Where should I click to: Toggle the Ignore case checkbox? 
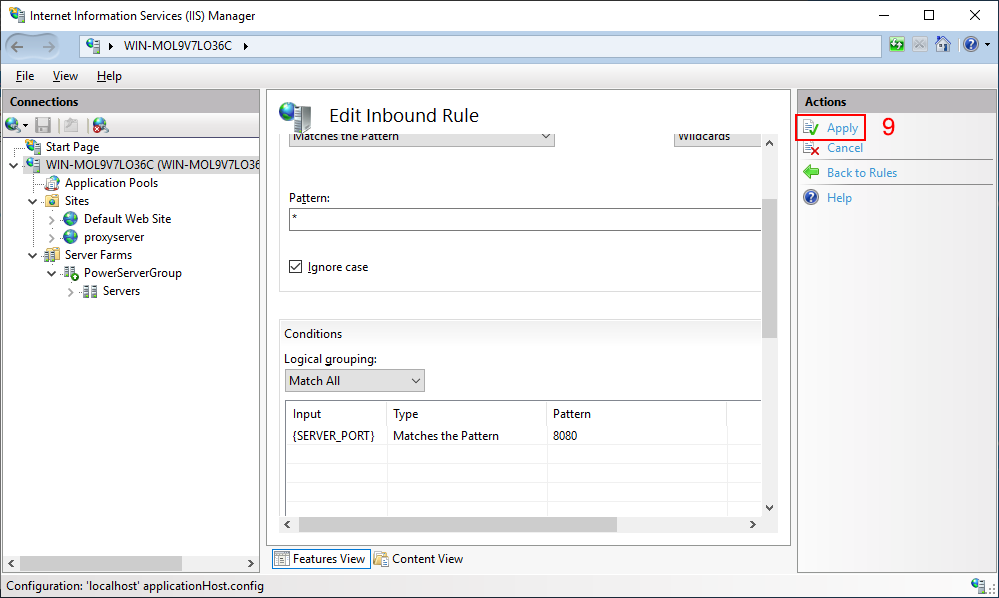[295, 267]
